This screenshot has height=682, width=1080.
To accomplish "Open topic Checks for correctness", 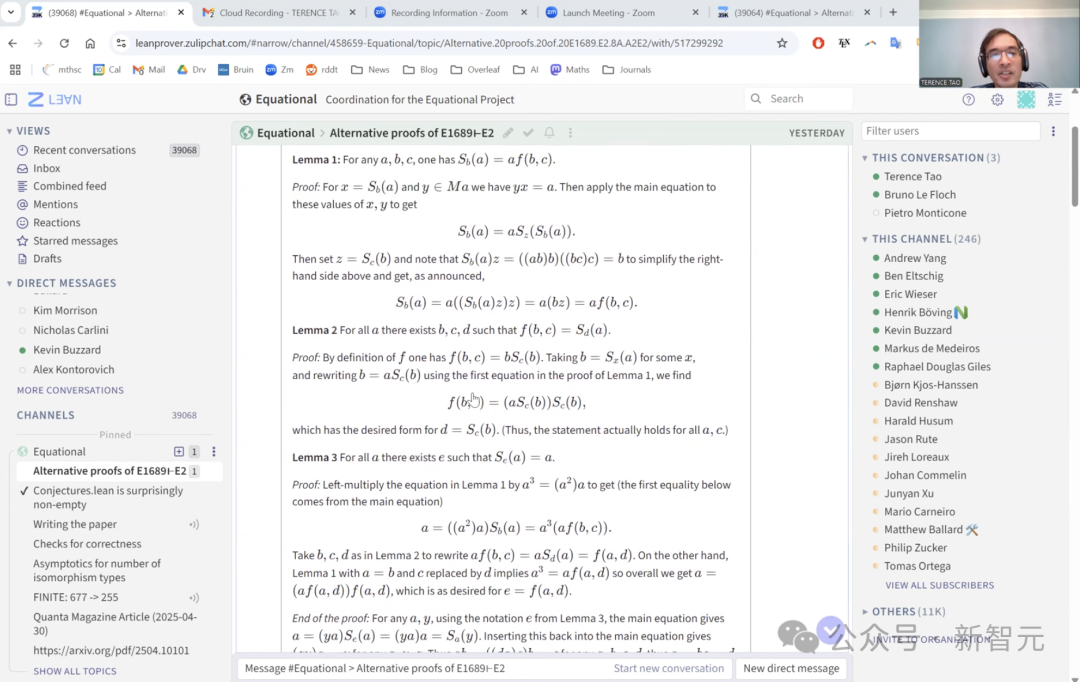I will coord(87,544).
